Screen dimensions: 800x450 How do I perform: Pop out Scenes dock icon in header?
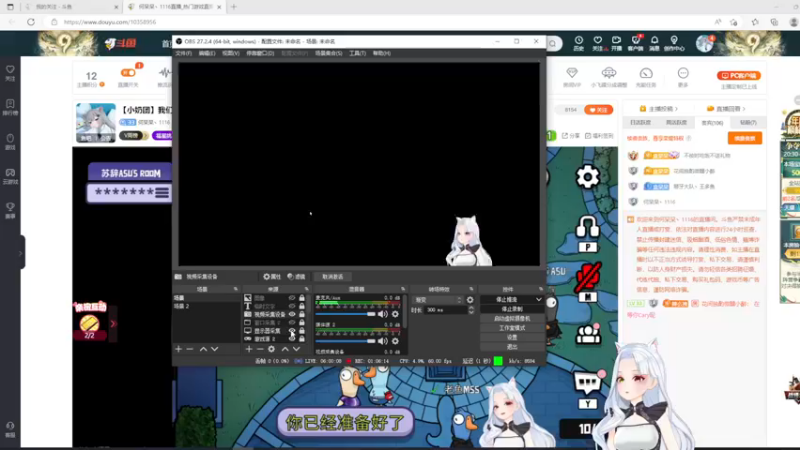tap(235, 289)
